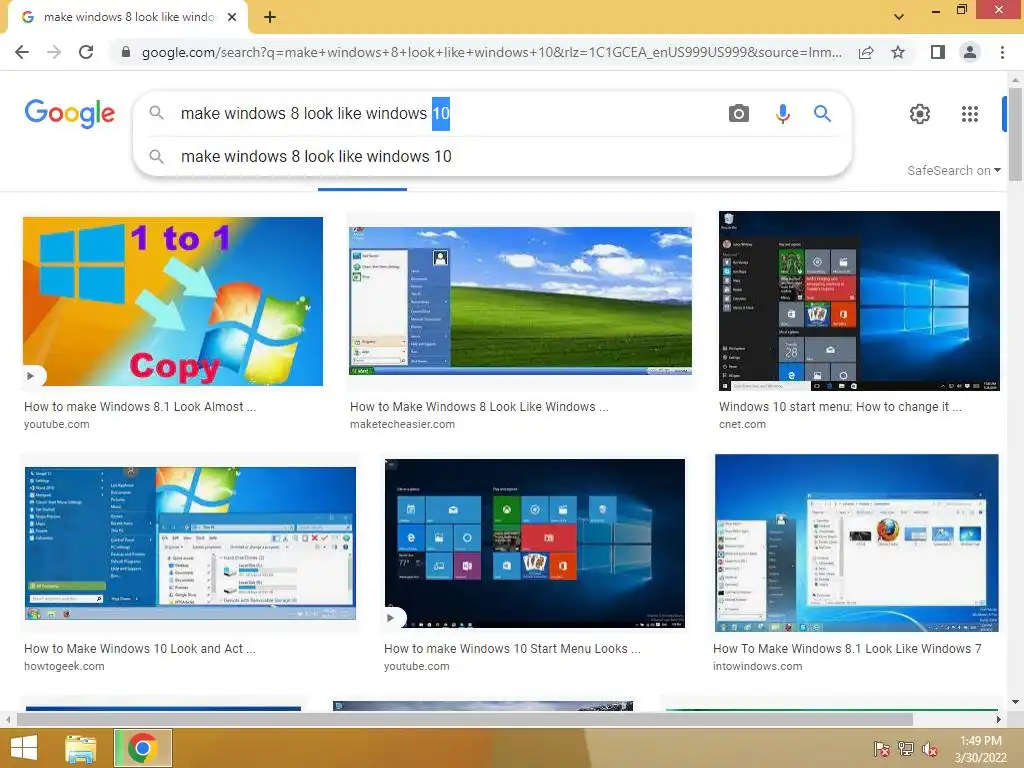The height and width of the screenshot is (768, 1024).
Task: Open File Explorer from the taskbar
Action: (81, 748)
